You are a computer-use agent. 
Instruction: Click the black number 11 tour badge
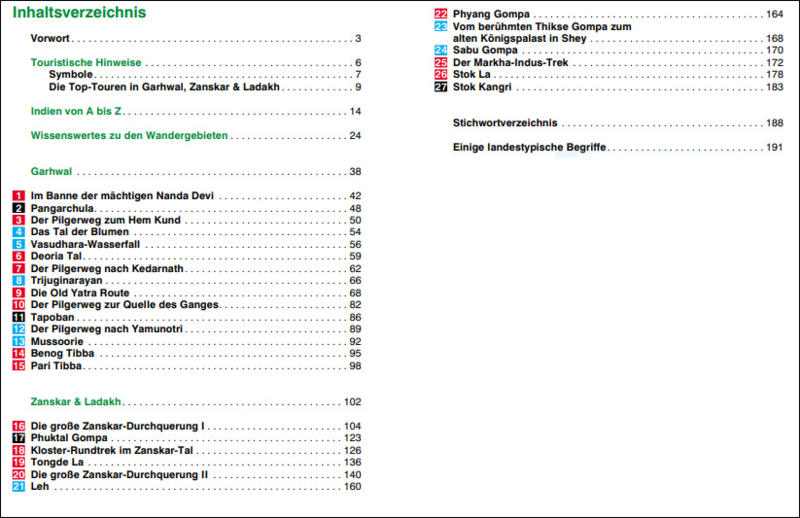18,317
